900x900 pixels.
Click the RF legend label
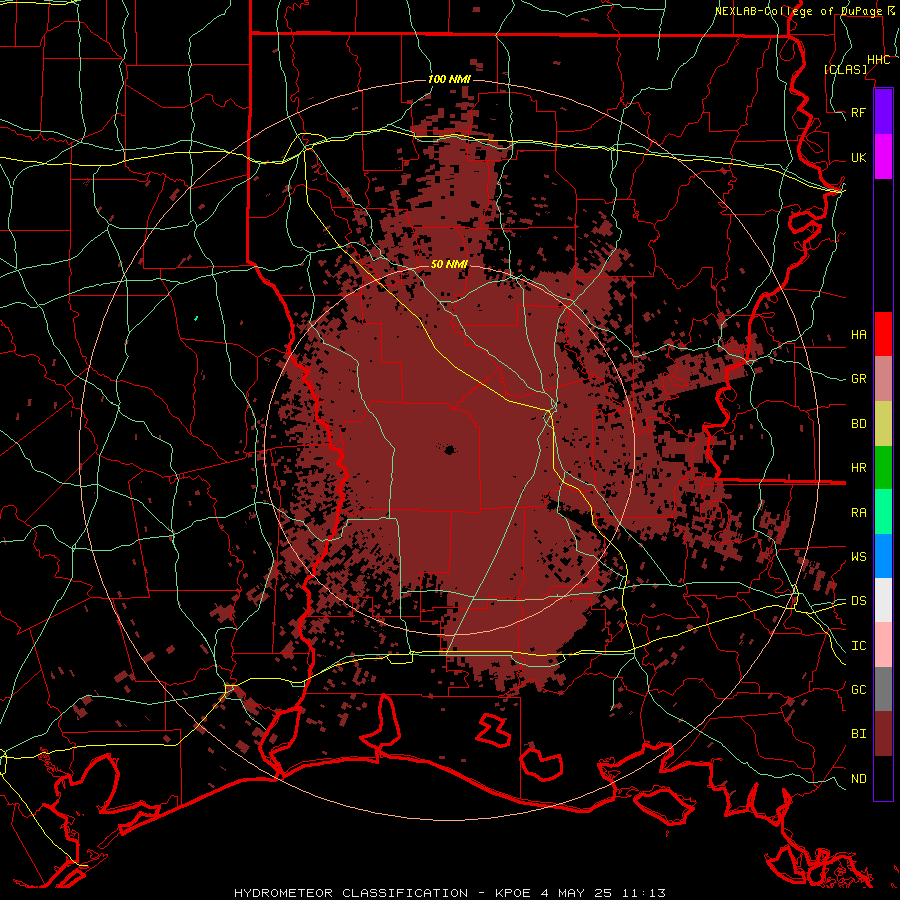(859, 112)
